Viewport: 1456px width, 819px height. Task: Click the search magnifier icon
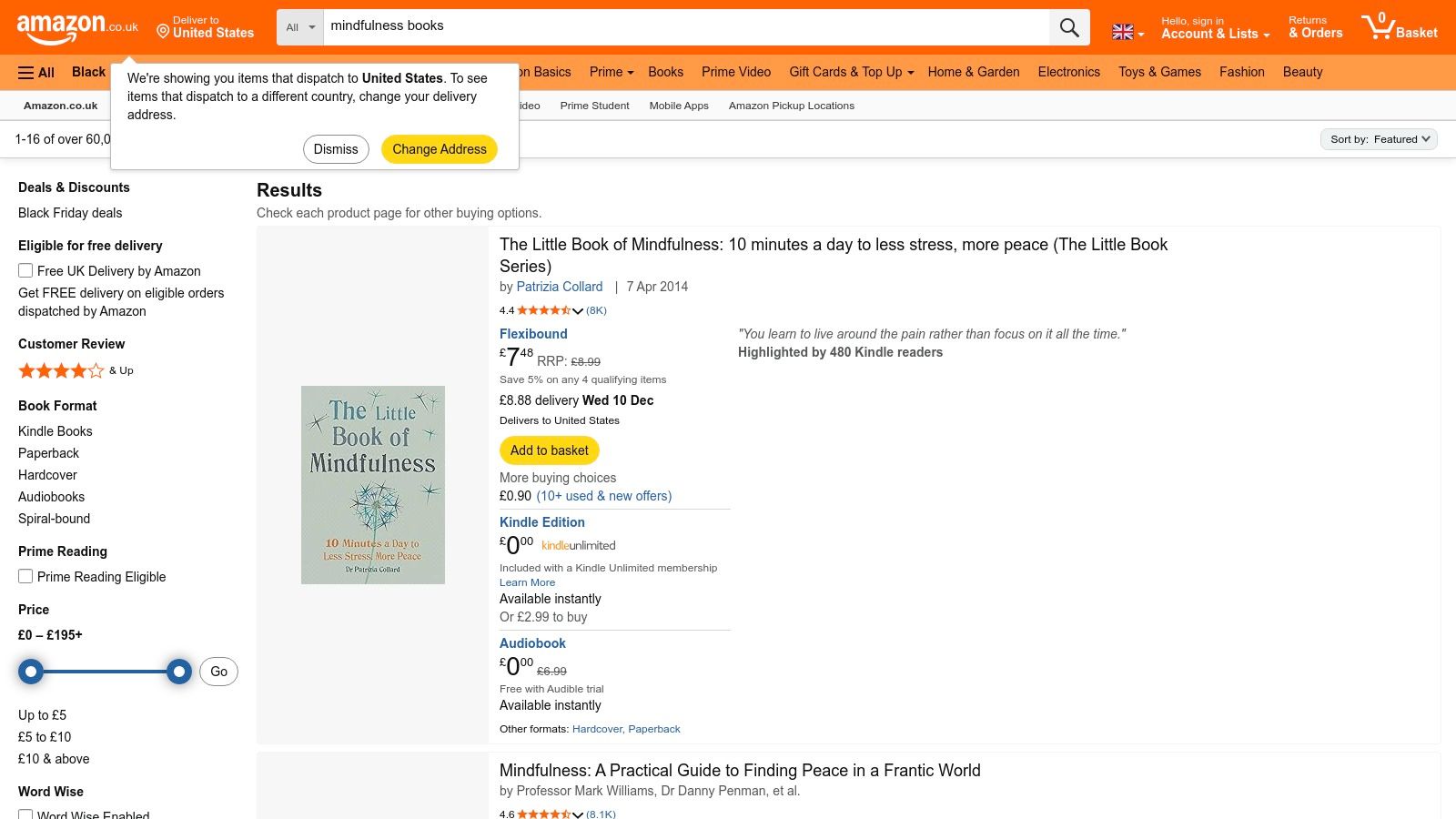click(1068, 26)
